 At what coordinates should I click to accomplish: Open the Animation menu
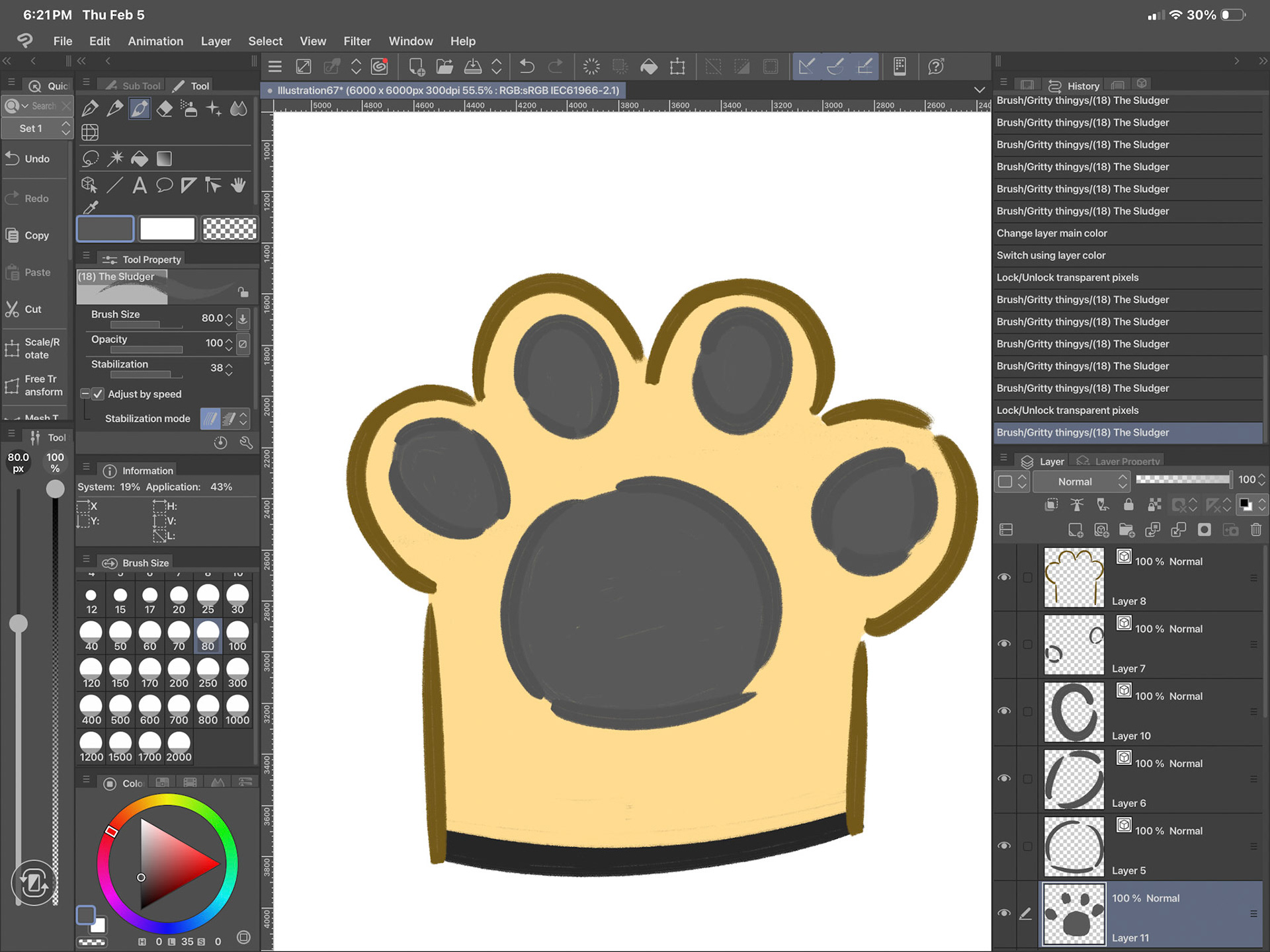pyautogui.click(x=155, y=41)
